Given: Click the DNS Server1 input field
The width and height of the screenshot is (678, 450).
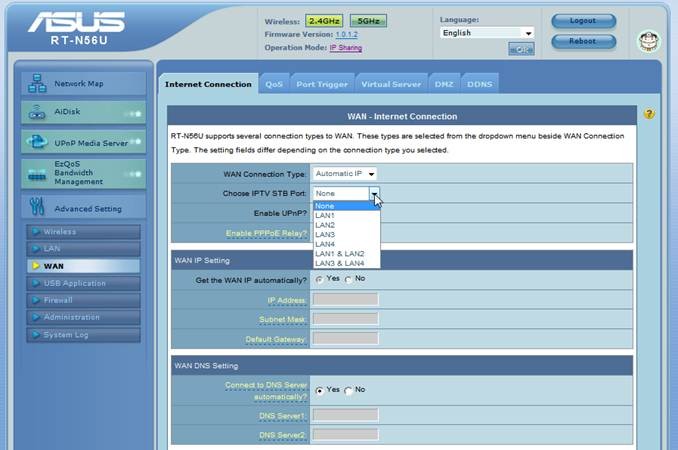Looking at the screenshot, I should (x=346, y=414).
